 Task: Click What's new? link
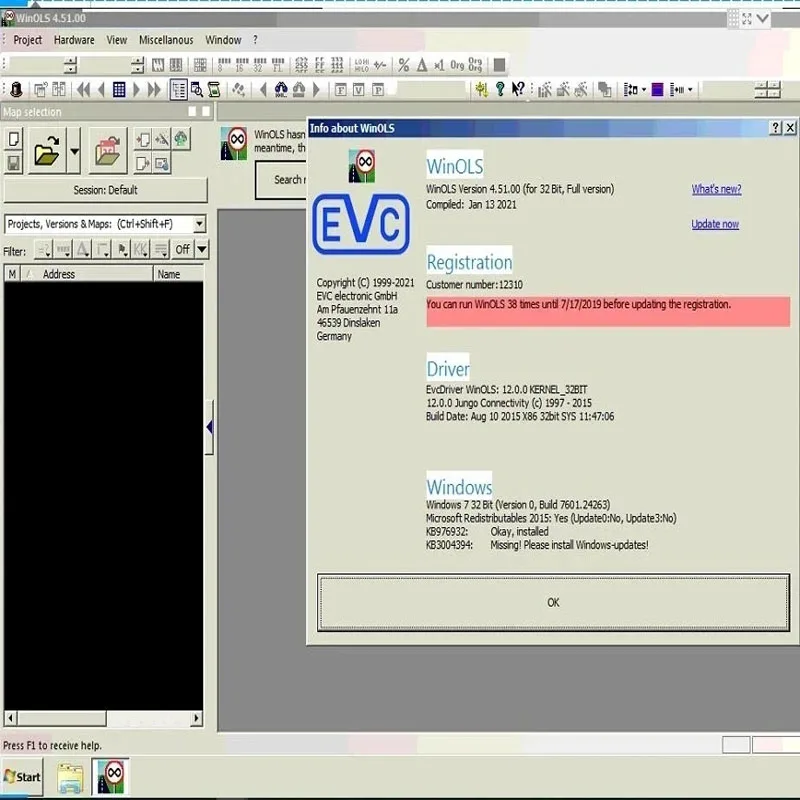pos(716,189)
